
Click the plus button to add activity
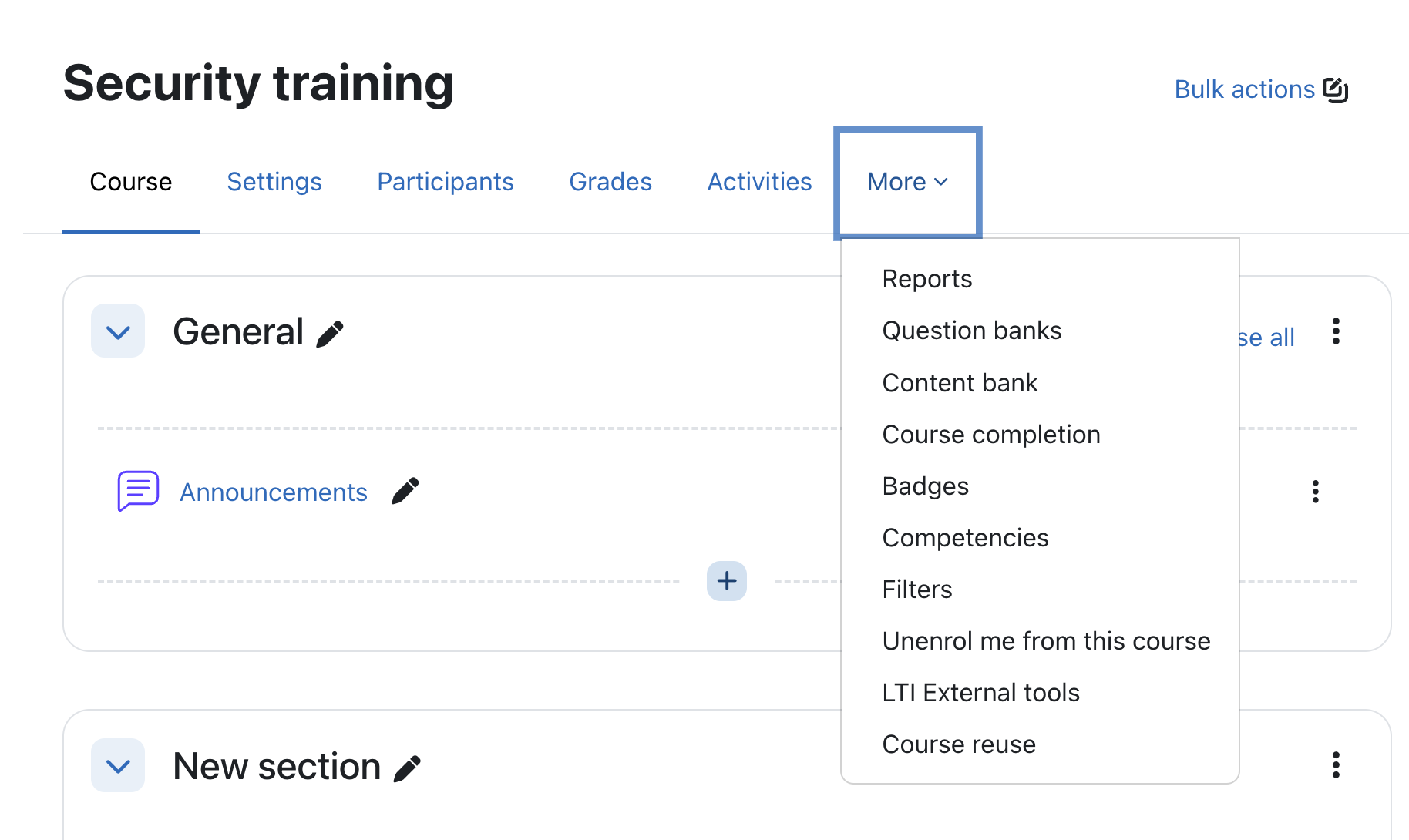(726, 581)
